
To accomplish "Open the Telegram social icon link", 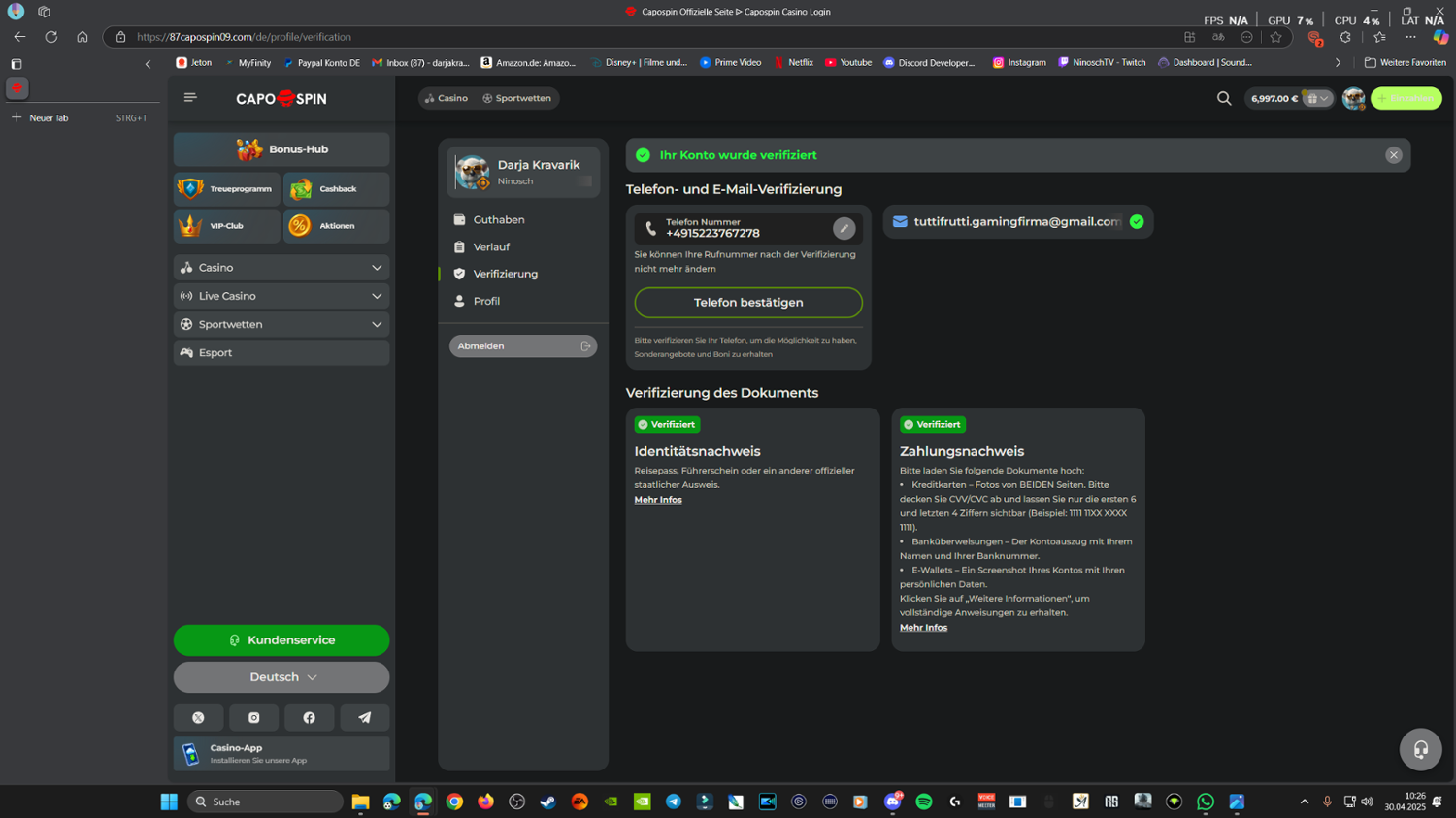I will tap(364, 718).
